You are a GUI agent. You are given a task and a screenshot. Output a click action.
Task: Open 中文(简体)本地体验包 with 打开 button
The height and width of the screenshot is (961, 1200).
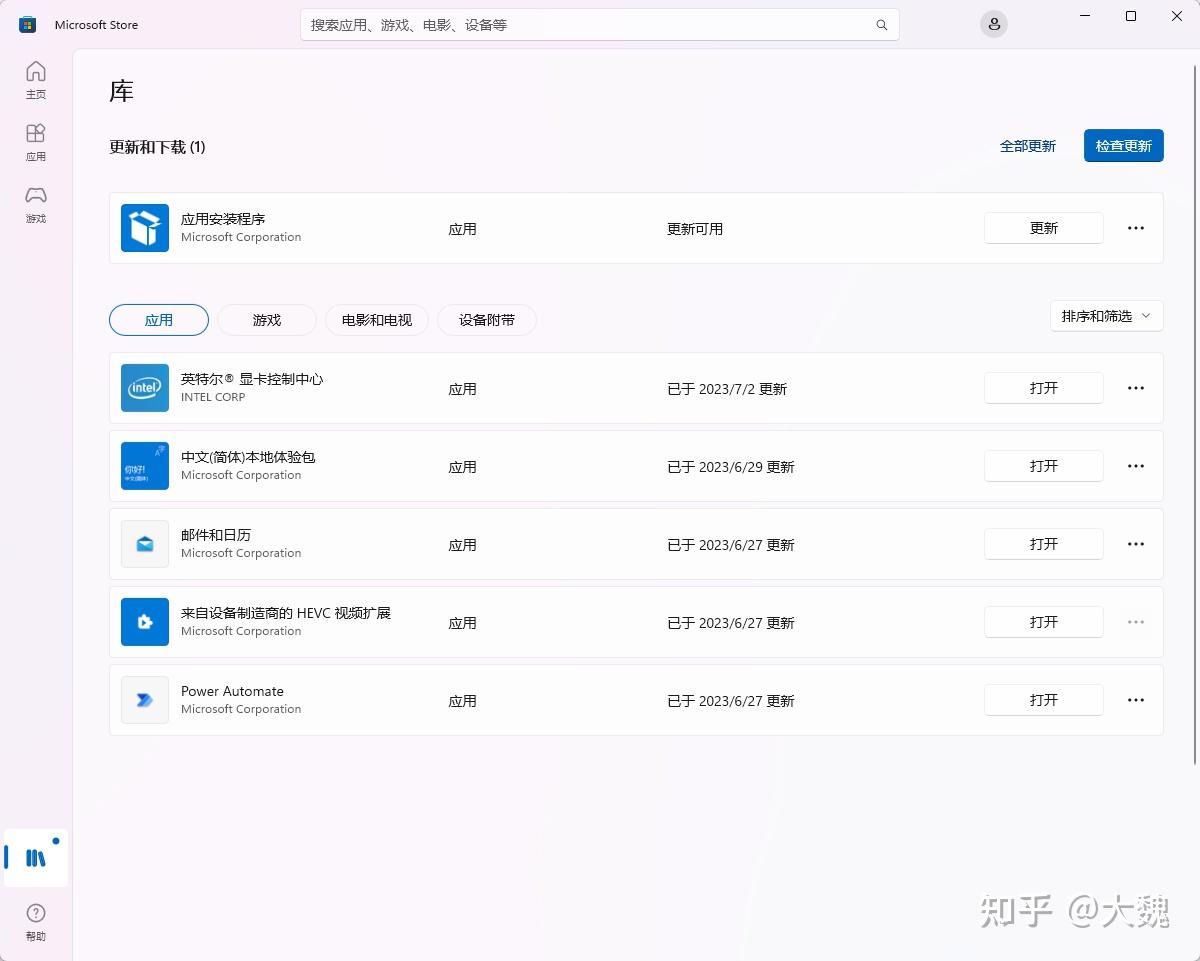point(1044,466)
